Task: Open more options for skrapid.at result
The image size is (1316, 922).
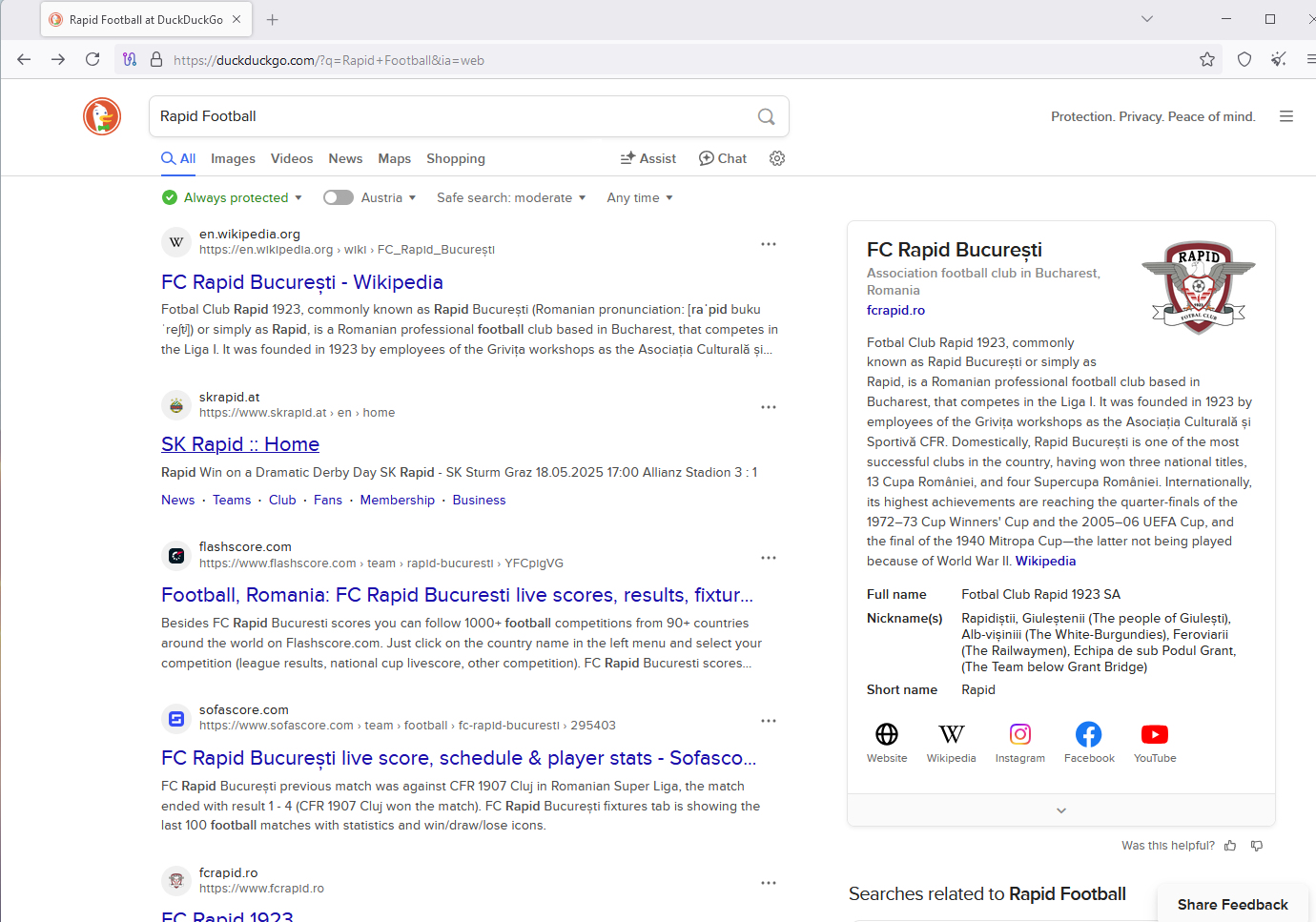Action: (769, 407)
